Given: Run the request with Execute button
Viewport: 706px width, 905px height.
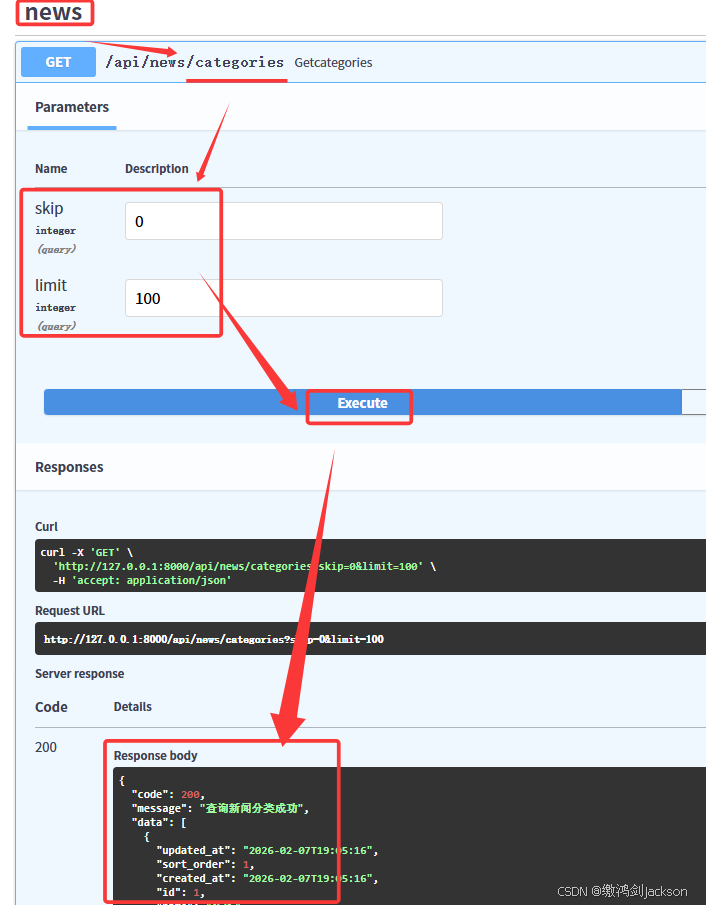Looking at the screenshot, I should pos(363,402).
